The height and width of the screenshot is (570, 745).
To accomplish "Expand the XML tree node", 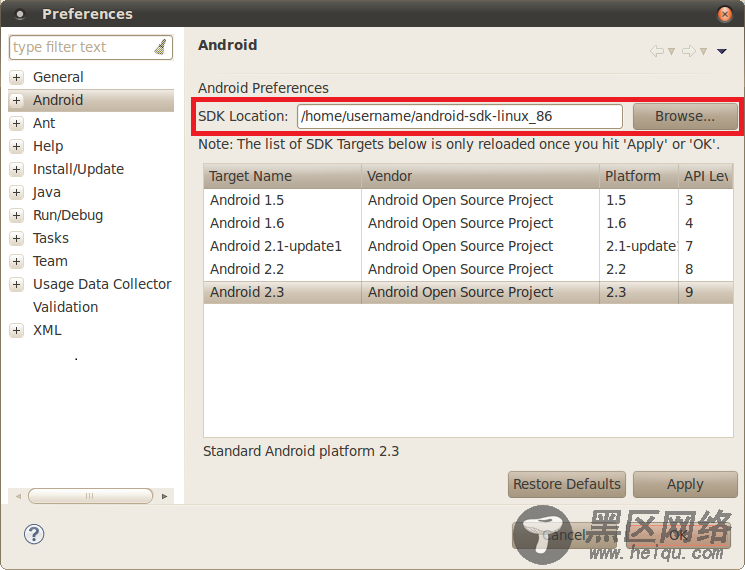I will pyautogui.click(x=17, y=331).
